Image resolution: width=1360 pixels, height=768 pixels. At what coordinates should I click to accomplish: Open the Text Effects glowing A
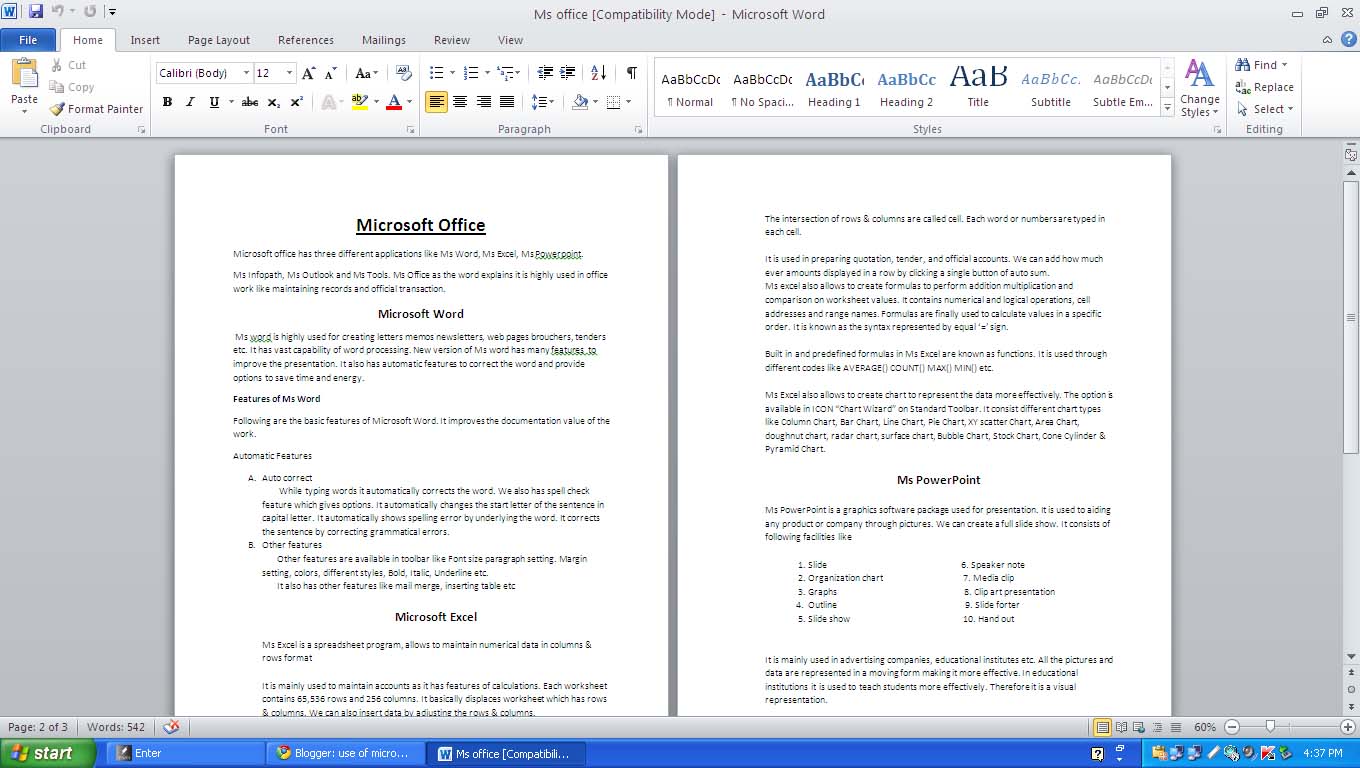[x=329, y=102]
